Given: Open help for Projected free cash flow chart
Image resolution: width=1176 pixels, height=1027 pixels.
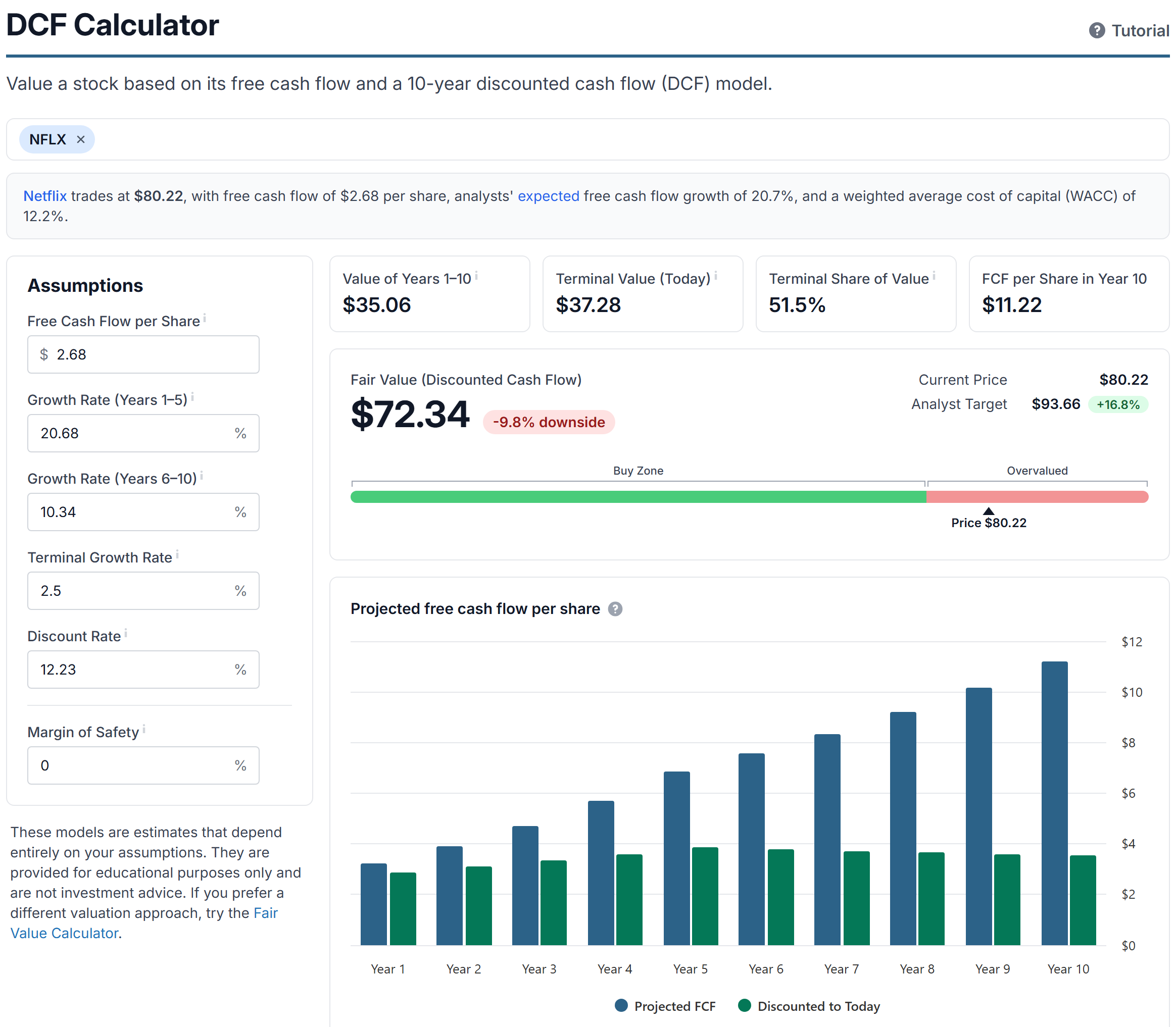Looking at the screenshot, I should 615,608.
